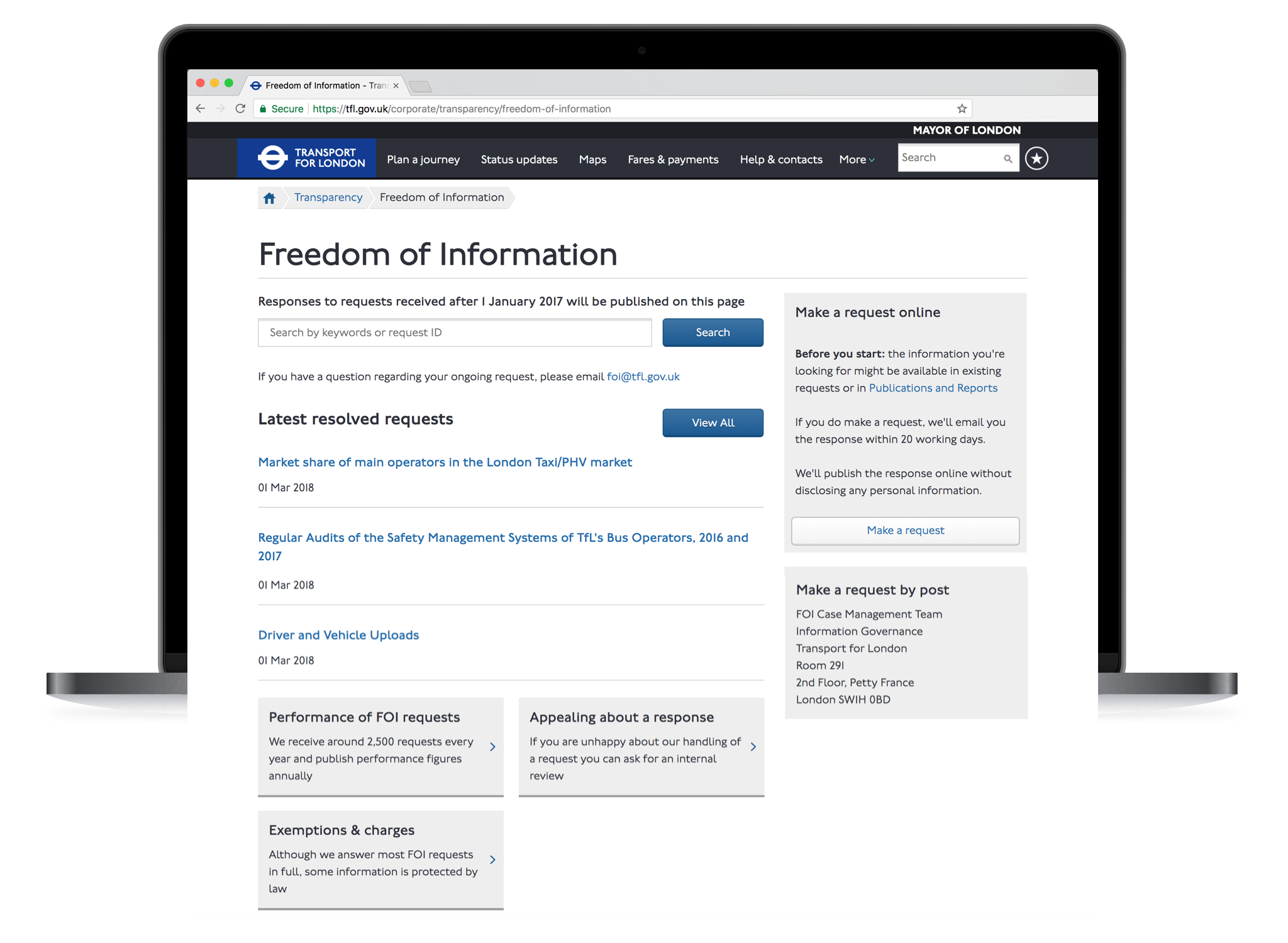Open Publications and Reports link
Viewport: 1288px width, 943px height.
point(933,388)
